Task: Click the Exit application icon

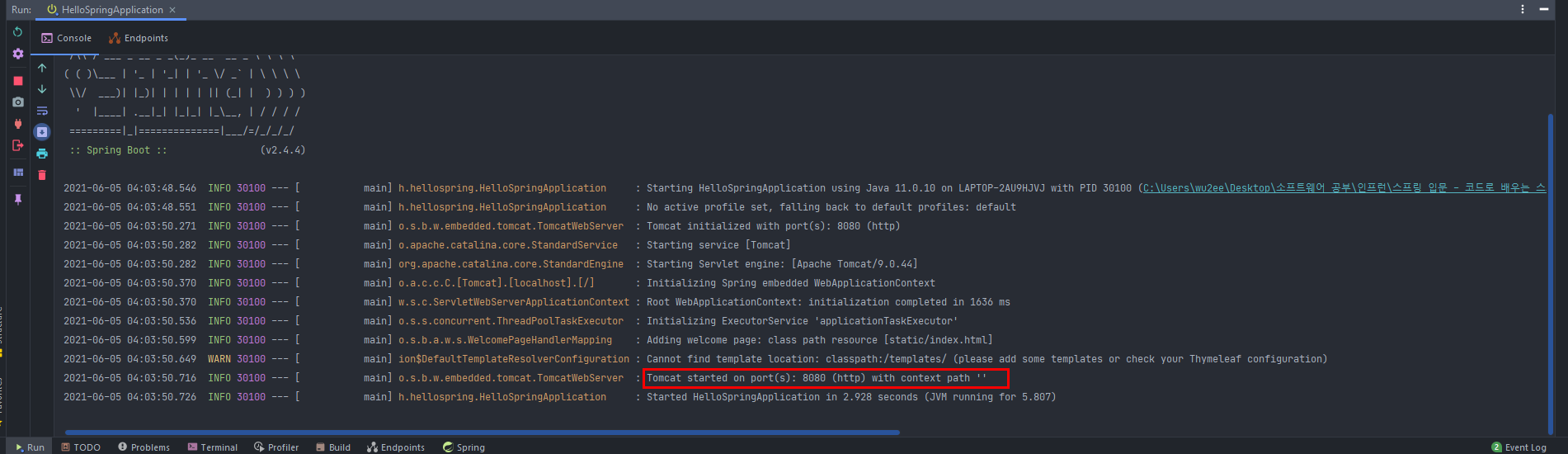Action: pyautogui.click(x=17, y=145)
